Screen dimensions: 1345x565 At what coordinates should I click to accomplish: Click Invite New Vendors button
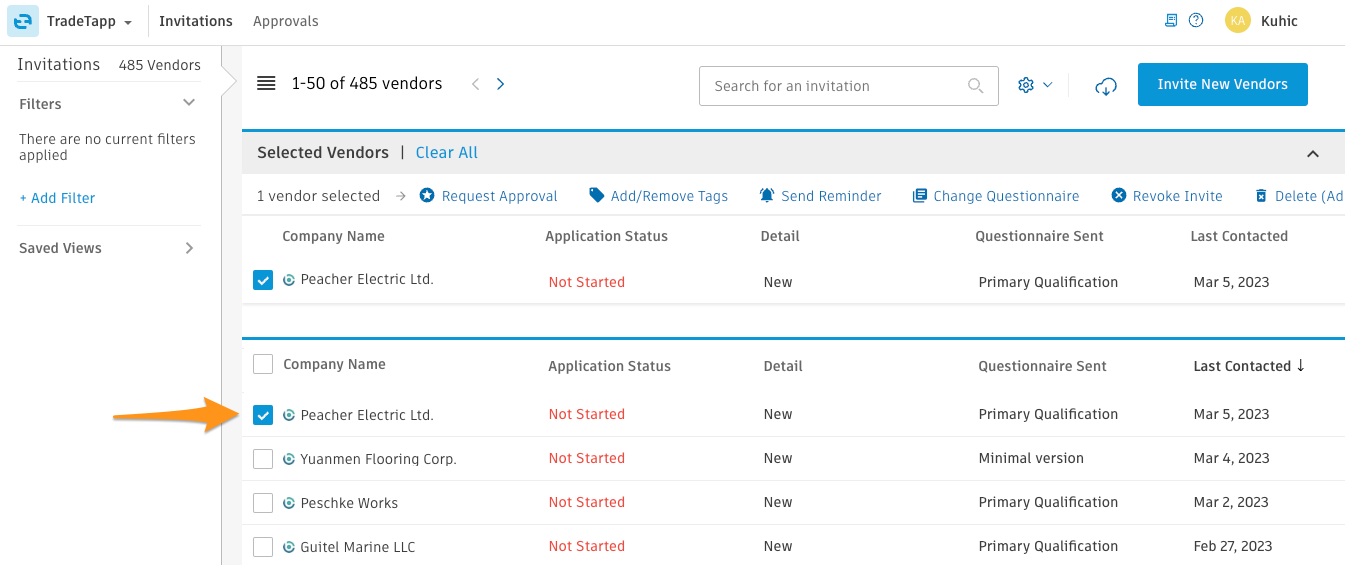click(x=1223, y=85)
